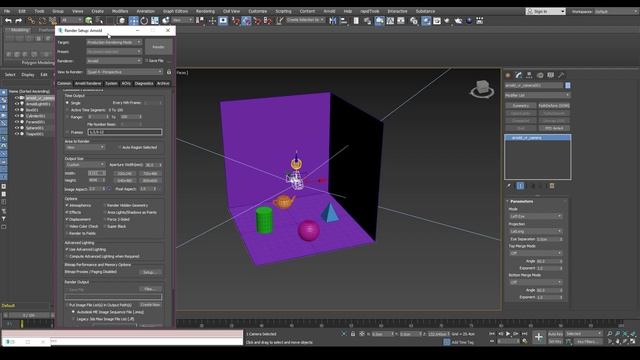The height and width of the screenshot is (360, 640).
Task: Toggle Use Advanced Lighting checkbox
Action: (x=67, y=249)
